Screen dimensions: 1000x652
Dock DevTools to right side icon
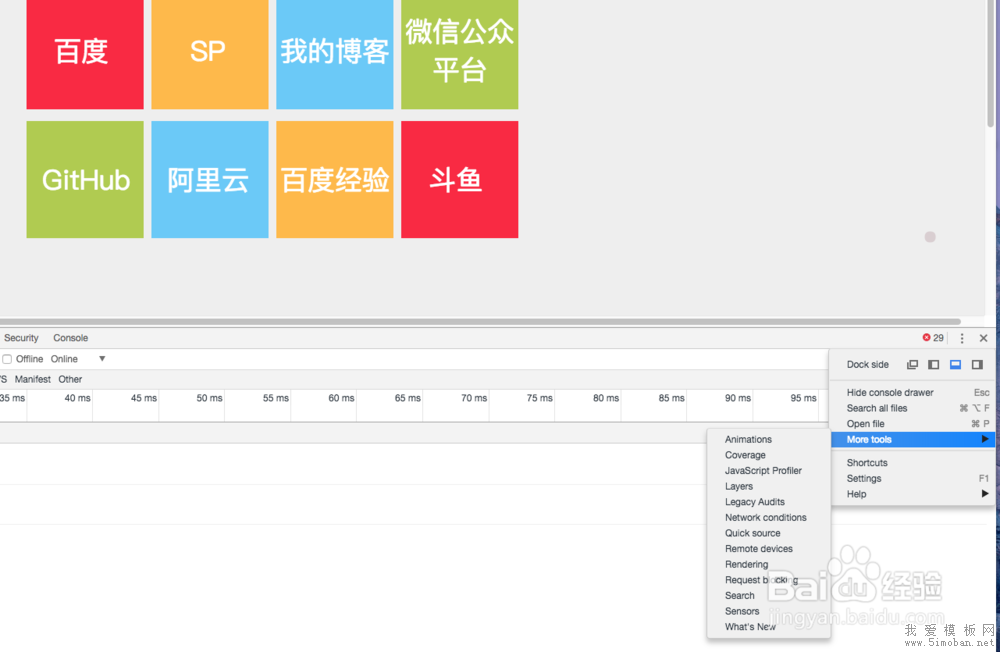[x=977, y=365]
